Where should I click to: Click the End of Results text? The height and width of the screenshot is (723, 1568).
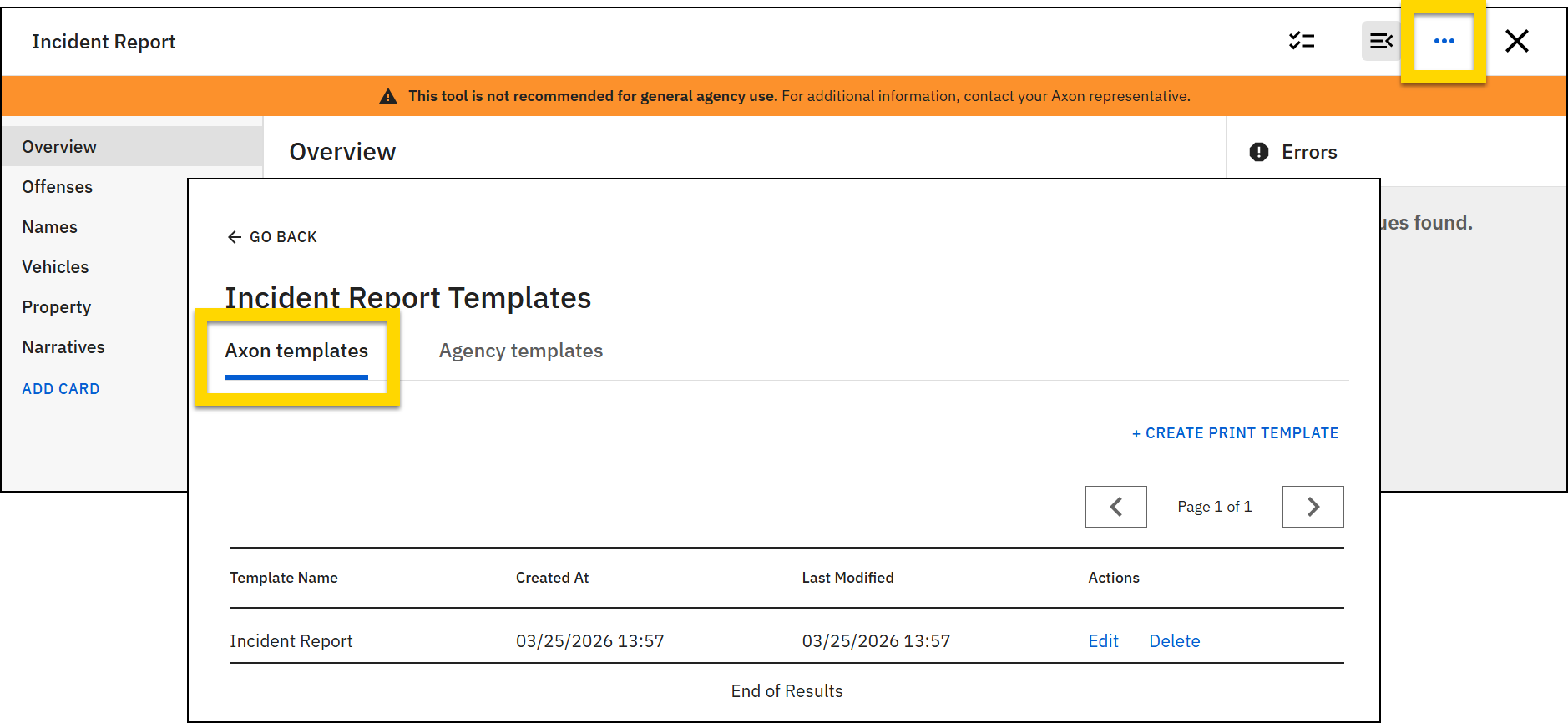(787, 691)
